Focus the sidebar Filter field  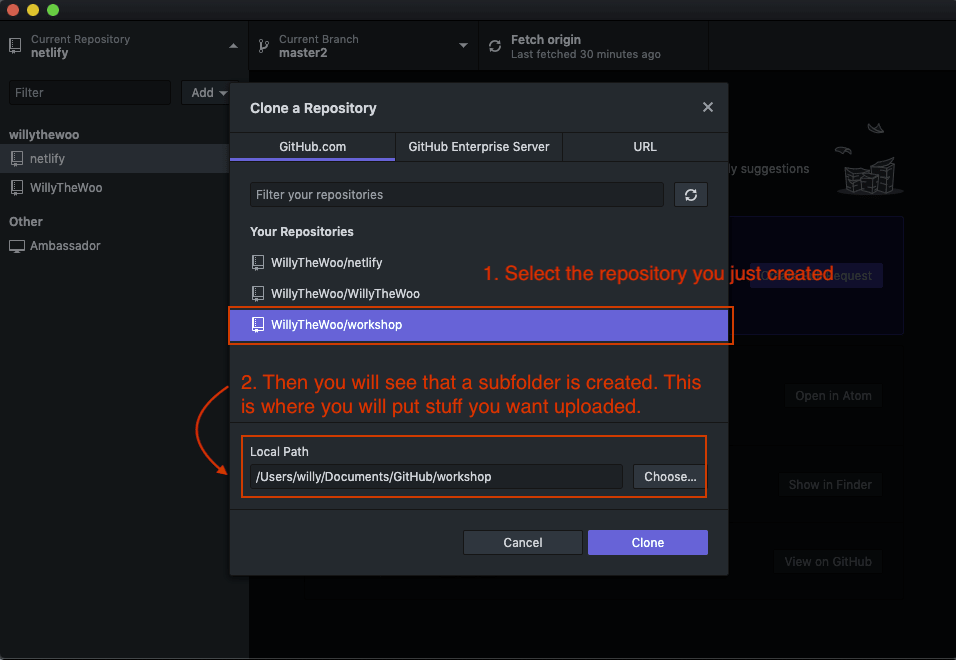point(90,93)
